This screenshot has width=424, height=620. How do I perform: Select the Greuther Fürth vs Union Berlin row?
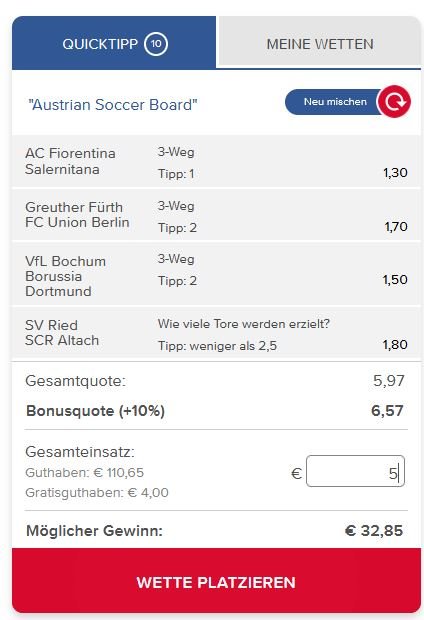[x=216, y=215]
